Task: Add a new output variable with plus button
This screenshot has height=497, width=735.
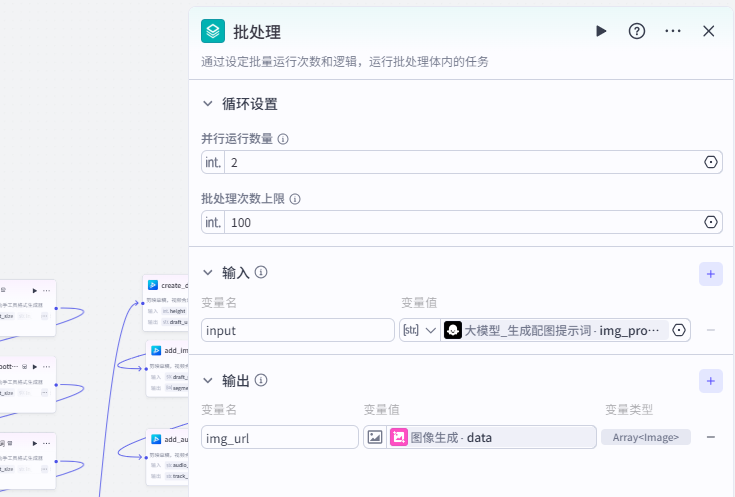Action: [711, 381]
